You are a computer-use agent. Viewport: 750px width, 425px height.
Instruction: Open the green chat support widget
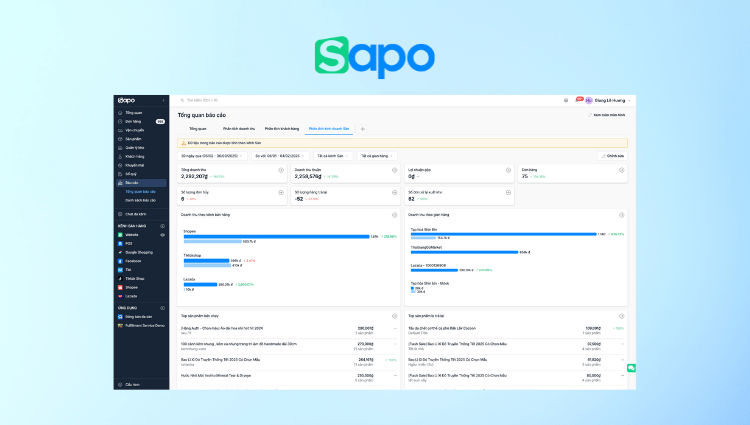click(631, 368)
